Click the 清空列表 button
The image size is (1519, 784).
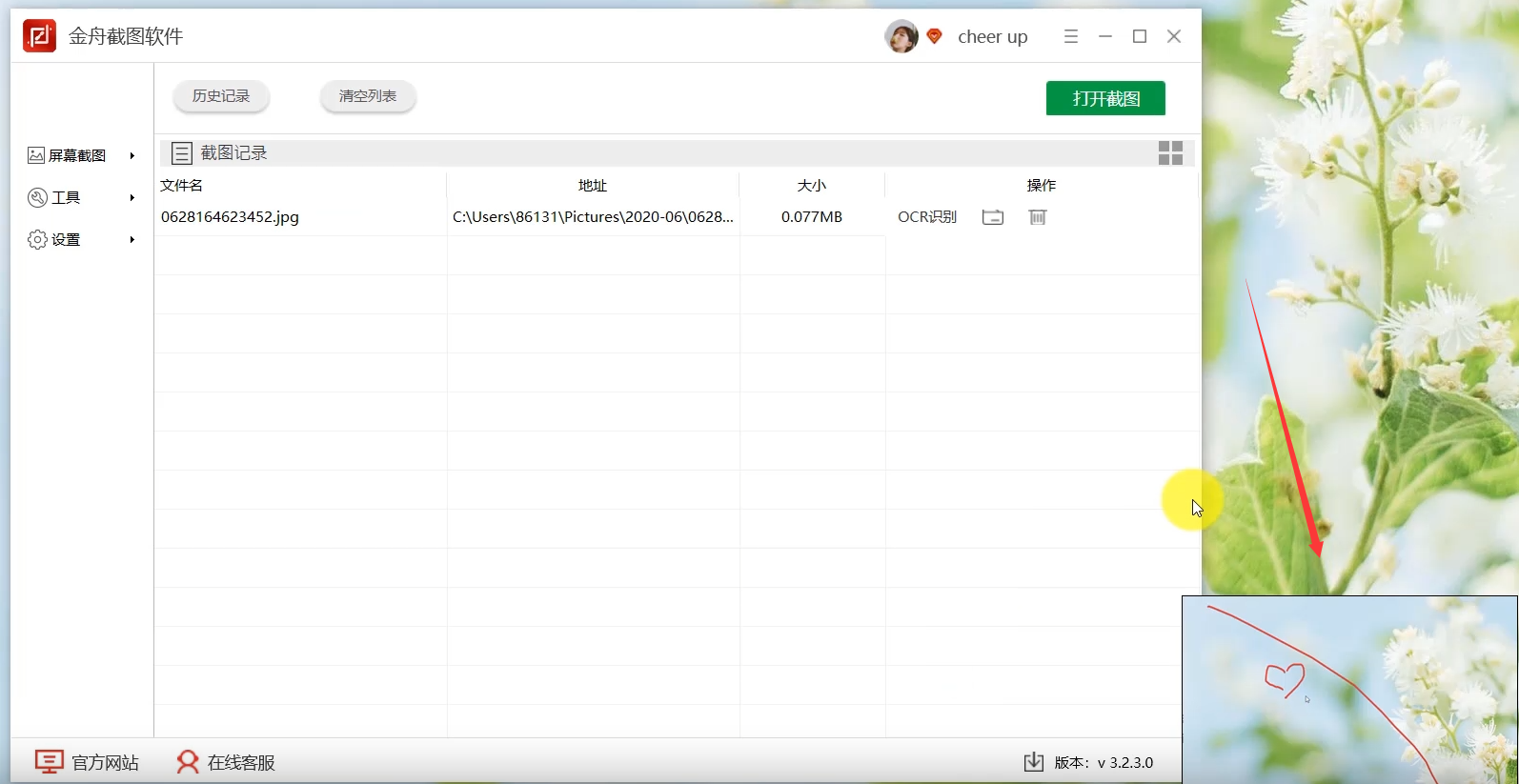368,96
